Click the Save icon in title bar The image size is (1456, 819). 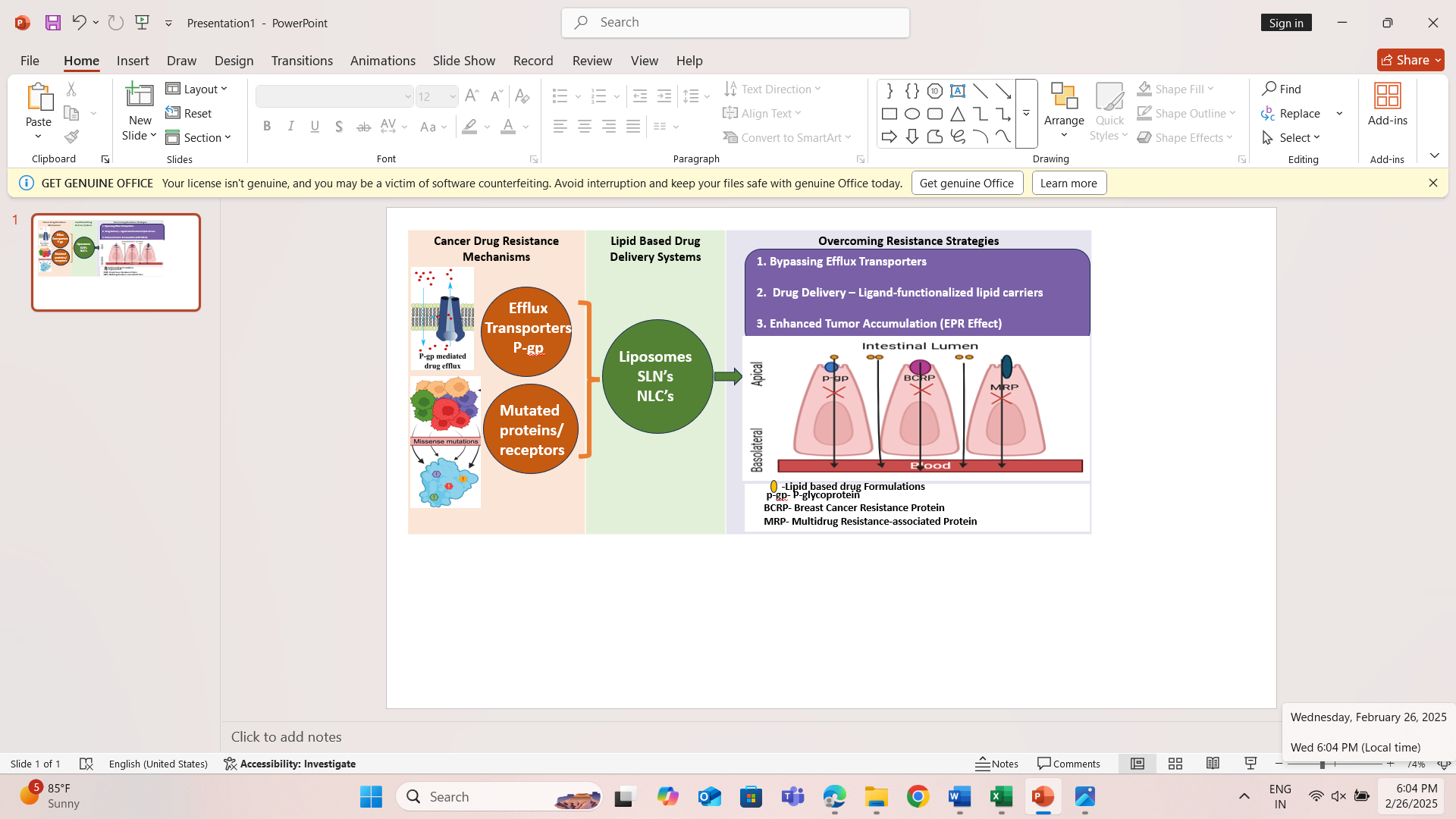click(52, 23)
